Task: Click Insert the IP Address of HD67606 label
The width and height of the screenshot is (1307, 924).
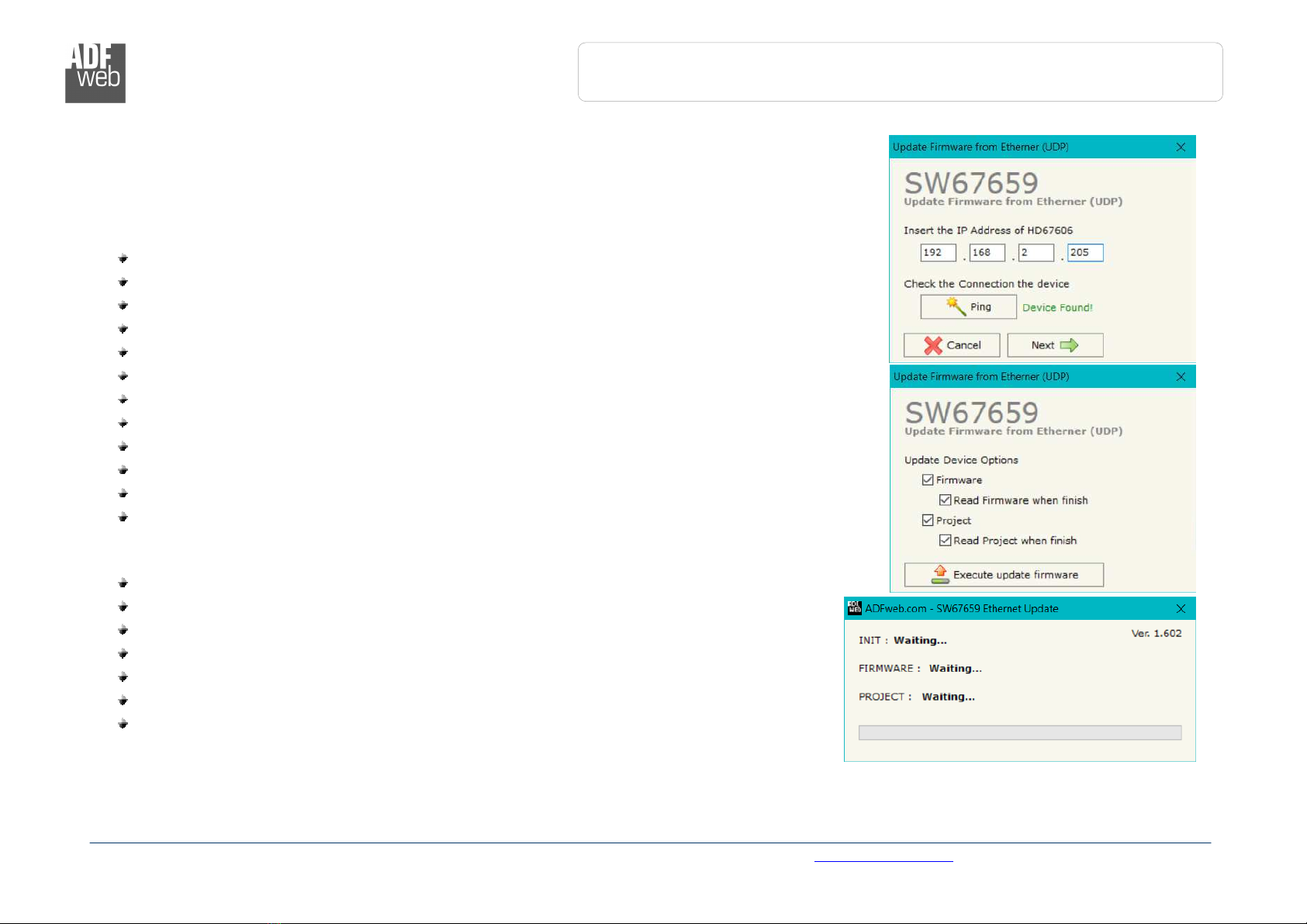Action: (x=988, y=230)
